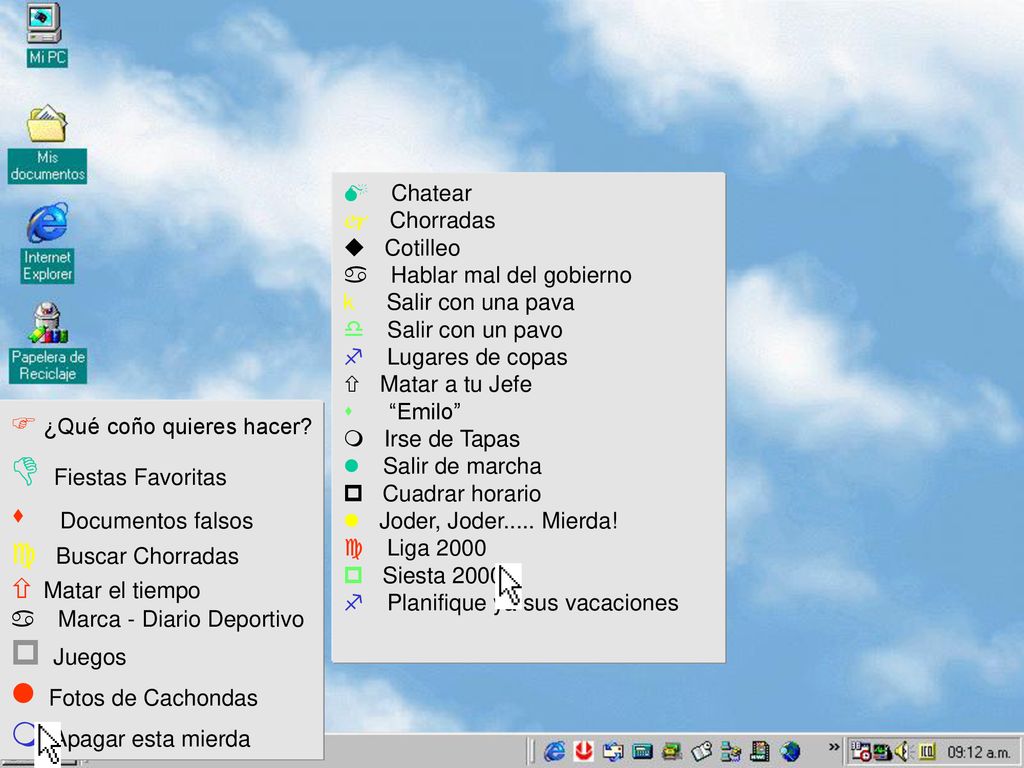The image size is (1024, 768).
Task: Open the ICQ tray icon
Action: 927,752
